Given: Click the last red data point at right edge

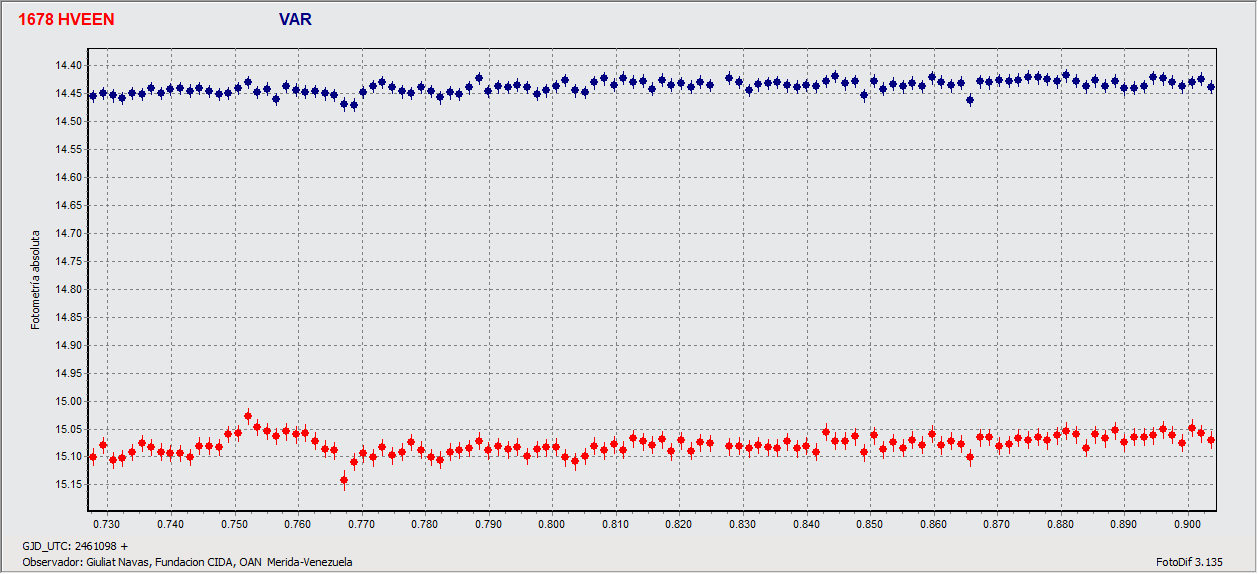Looking at the screenshot, I should point(1211,440).
